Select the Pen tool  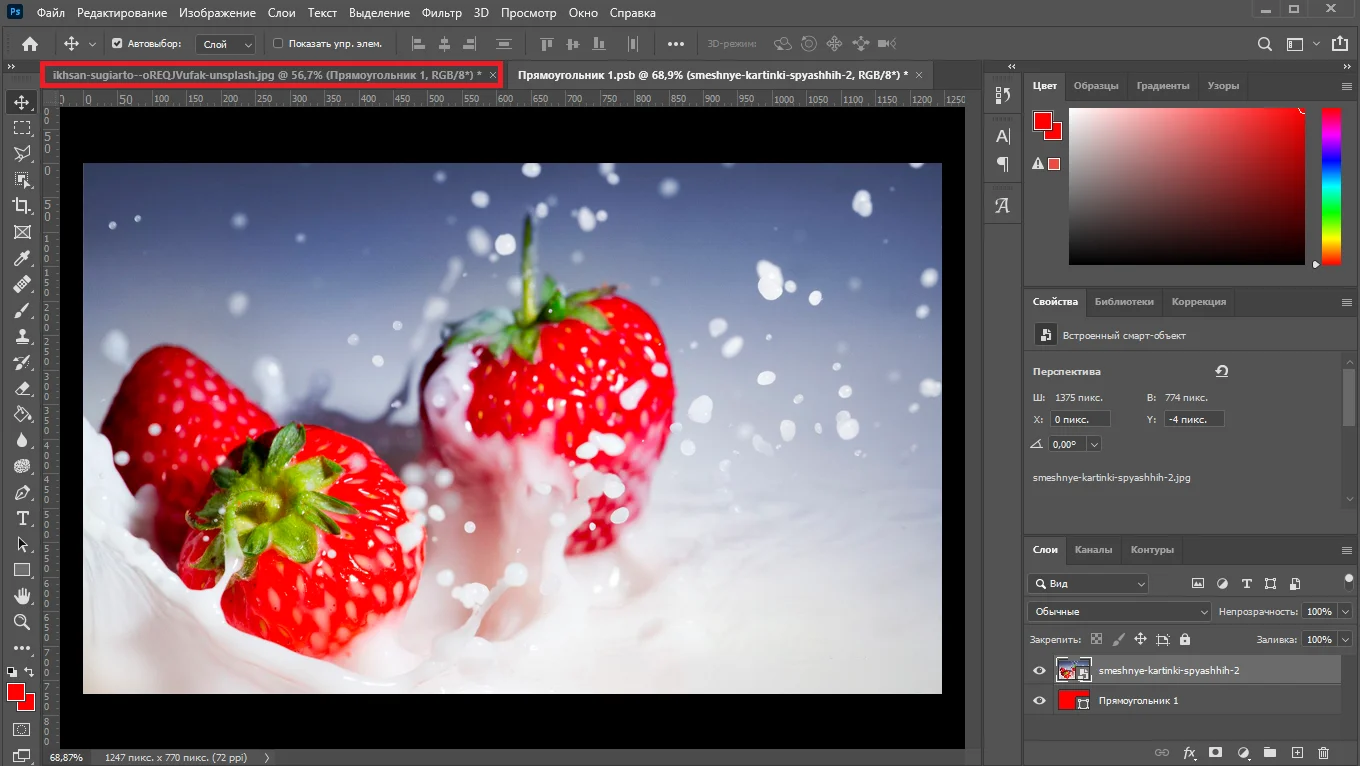[x=22, y=492]
